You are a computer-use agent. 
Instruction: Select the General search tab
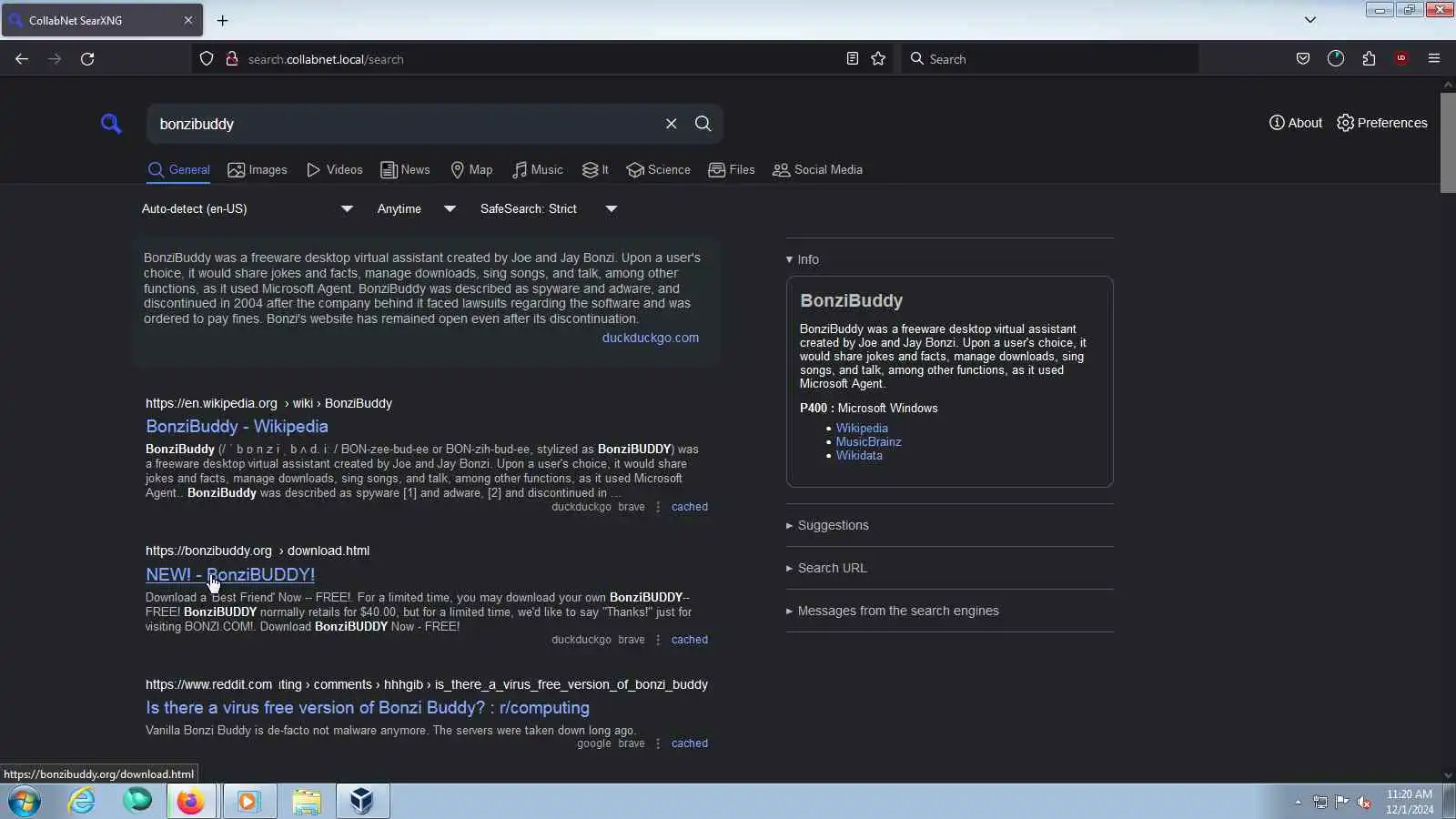point(179,170)
